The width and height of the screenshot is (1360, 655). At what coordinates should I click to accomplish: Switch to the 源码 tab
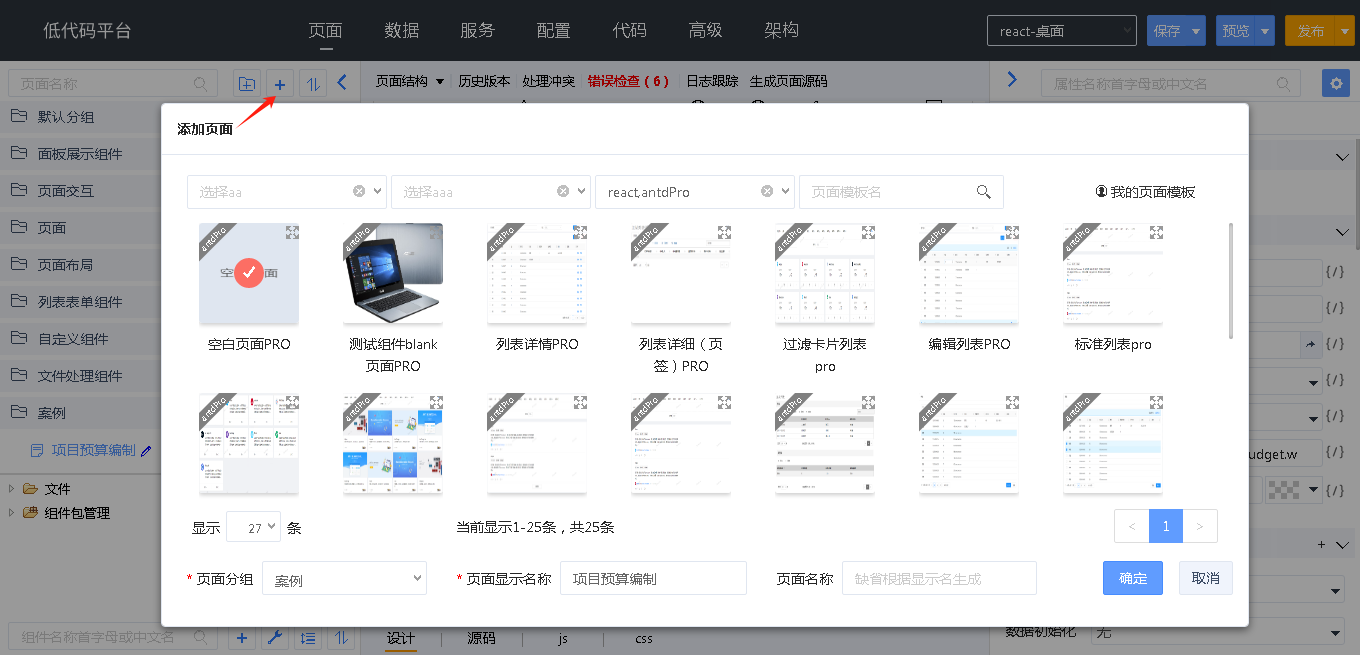click(x=481, y=638)
